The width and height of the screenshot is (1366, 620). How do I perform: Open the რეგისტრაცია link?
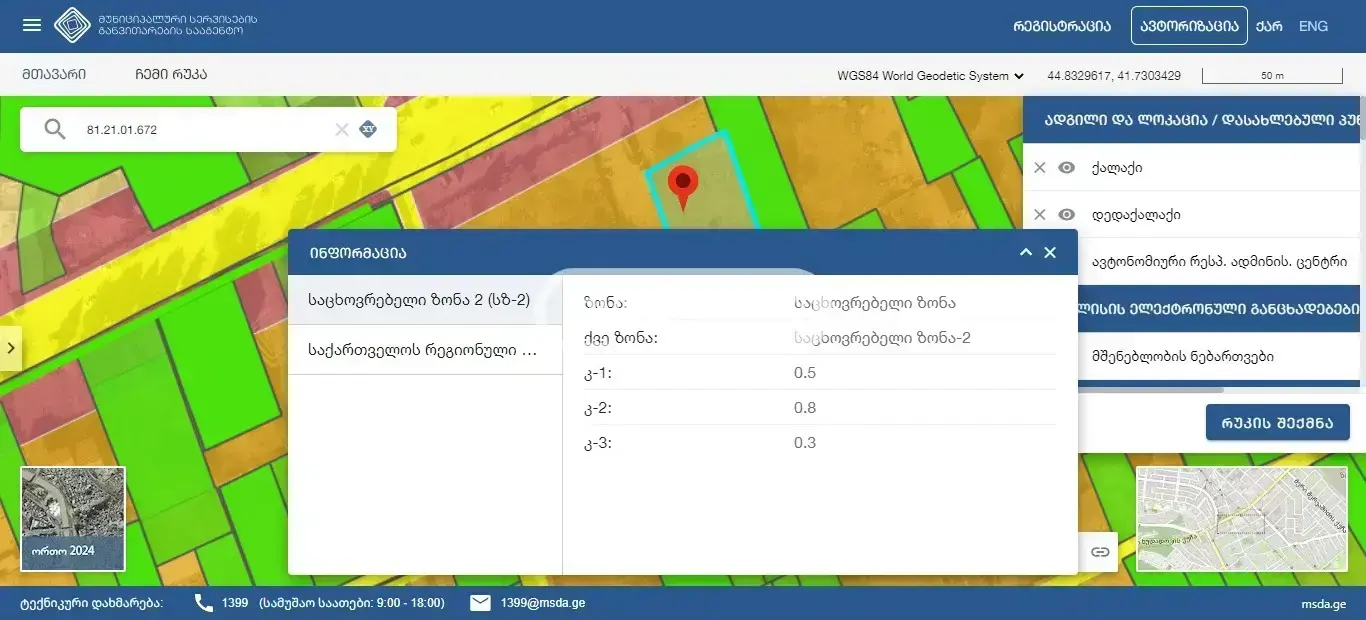tap(1062, 26)
